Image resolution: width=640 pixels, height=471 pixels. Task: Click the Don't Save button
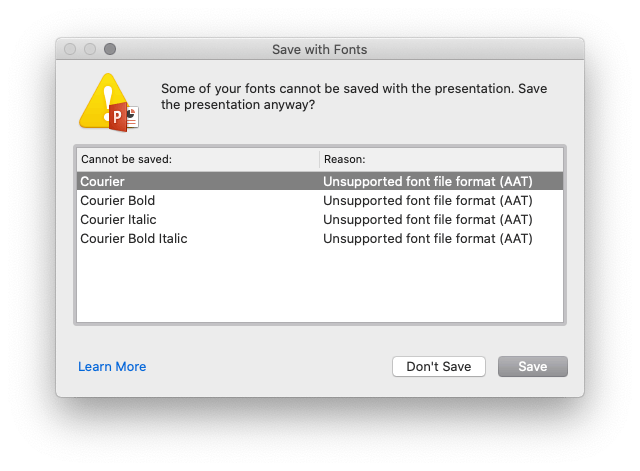tap(438, 367)
